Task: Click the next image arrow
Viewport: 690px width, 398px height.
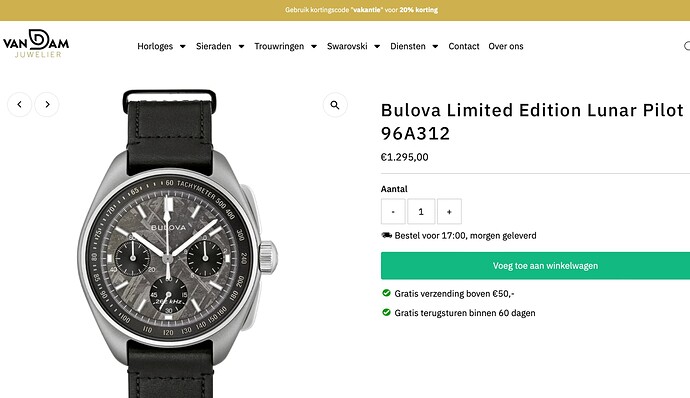Action: tap(47, 104)
